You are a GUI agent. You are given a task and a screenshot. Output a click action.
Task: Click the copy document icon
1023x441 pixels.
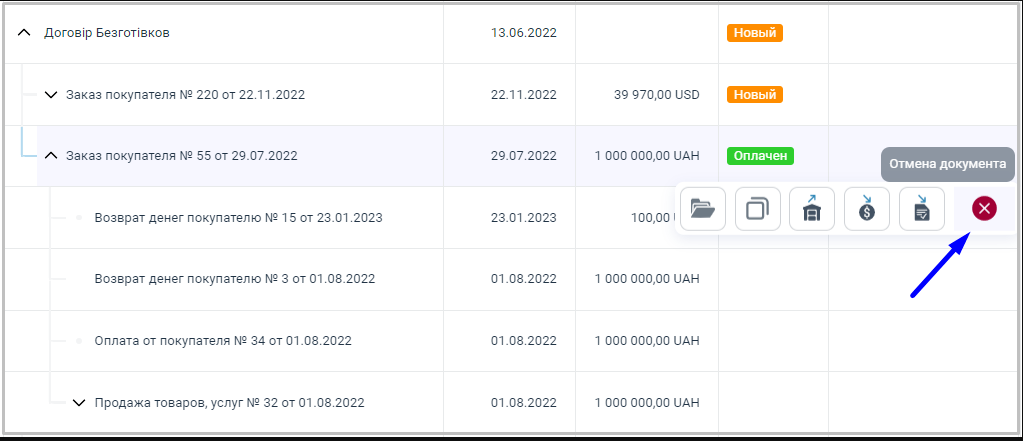758,209
